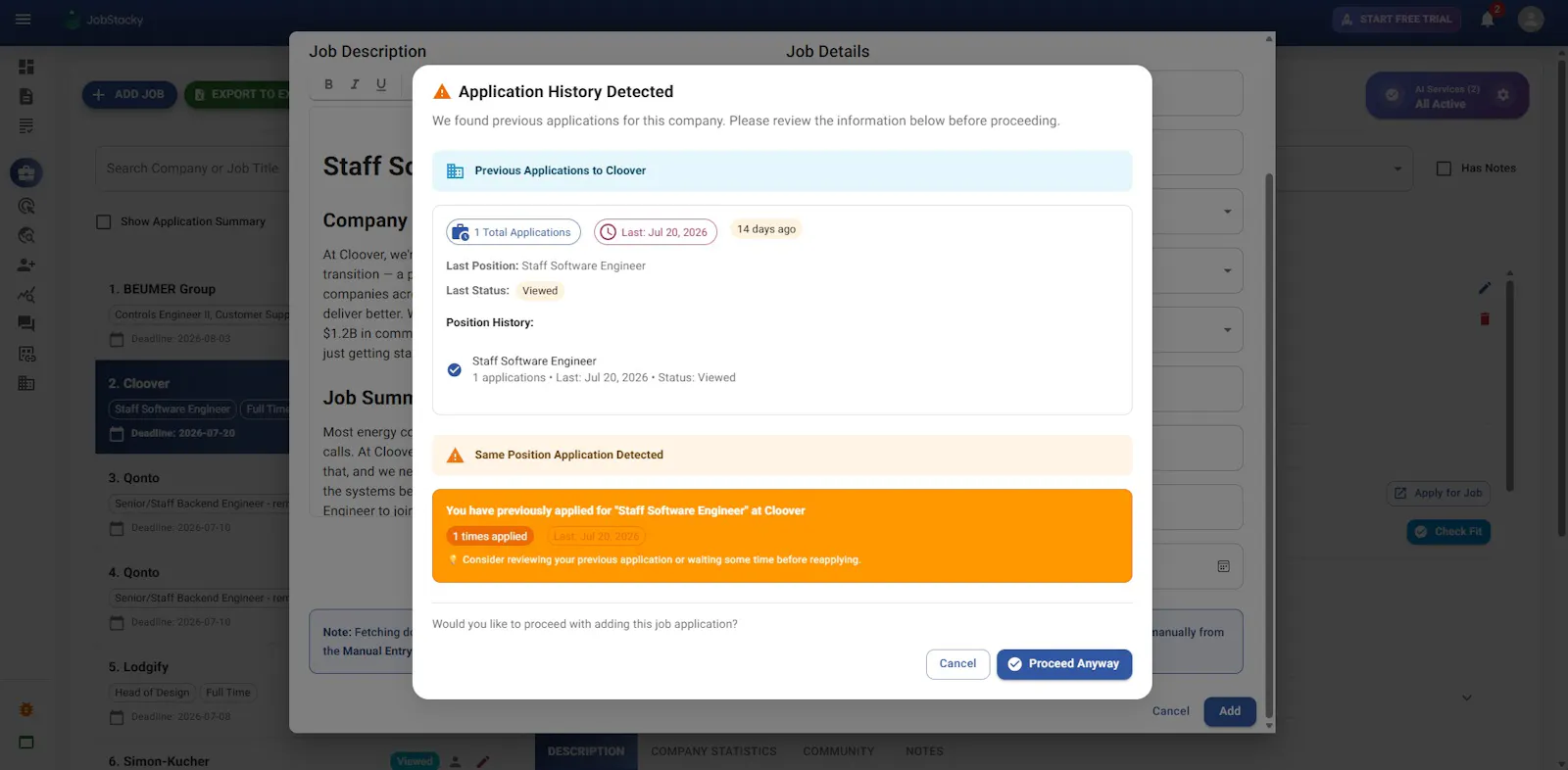Click the orange warning icon in the dialog title

(x=442, y=92)
